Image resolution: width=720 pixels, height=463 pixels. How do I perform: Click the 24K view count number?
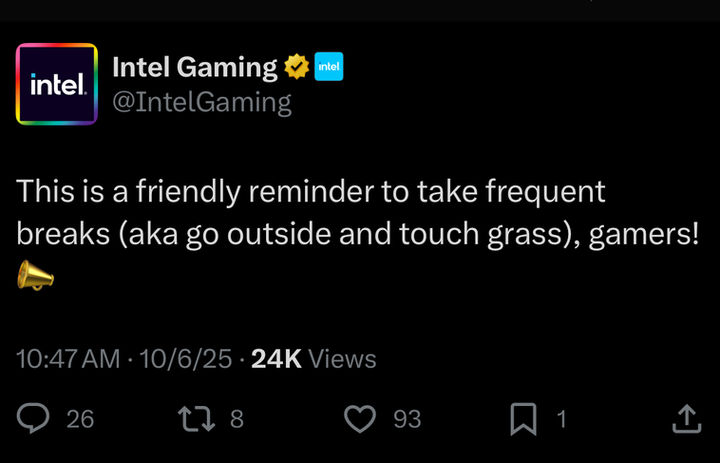[276, 359]
